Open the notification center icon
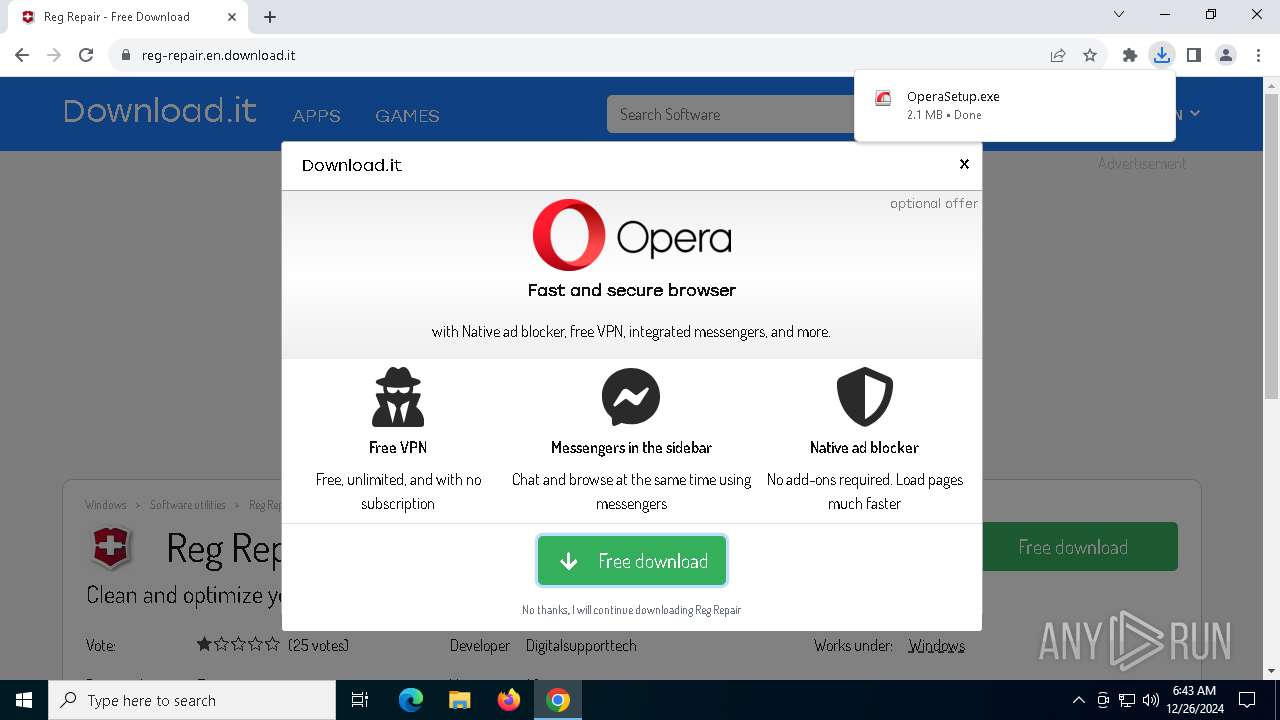 tap(1247, 700)
